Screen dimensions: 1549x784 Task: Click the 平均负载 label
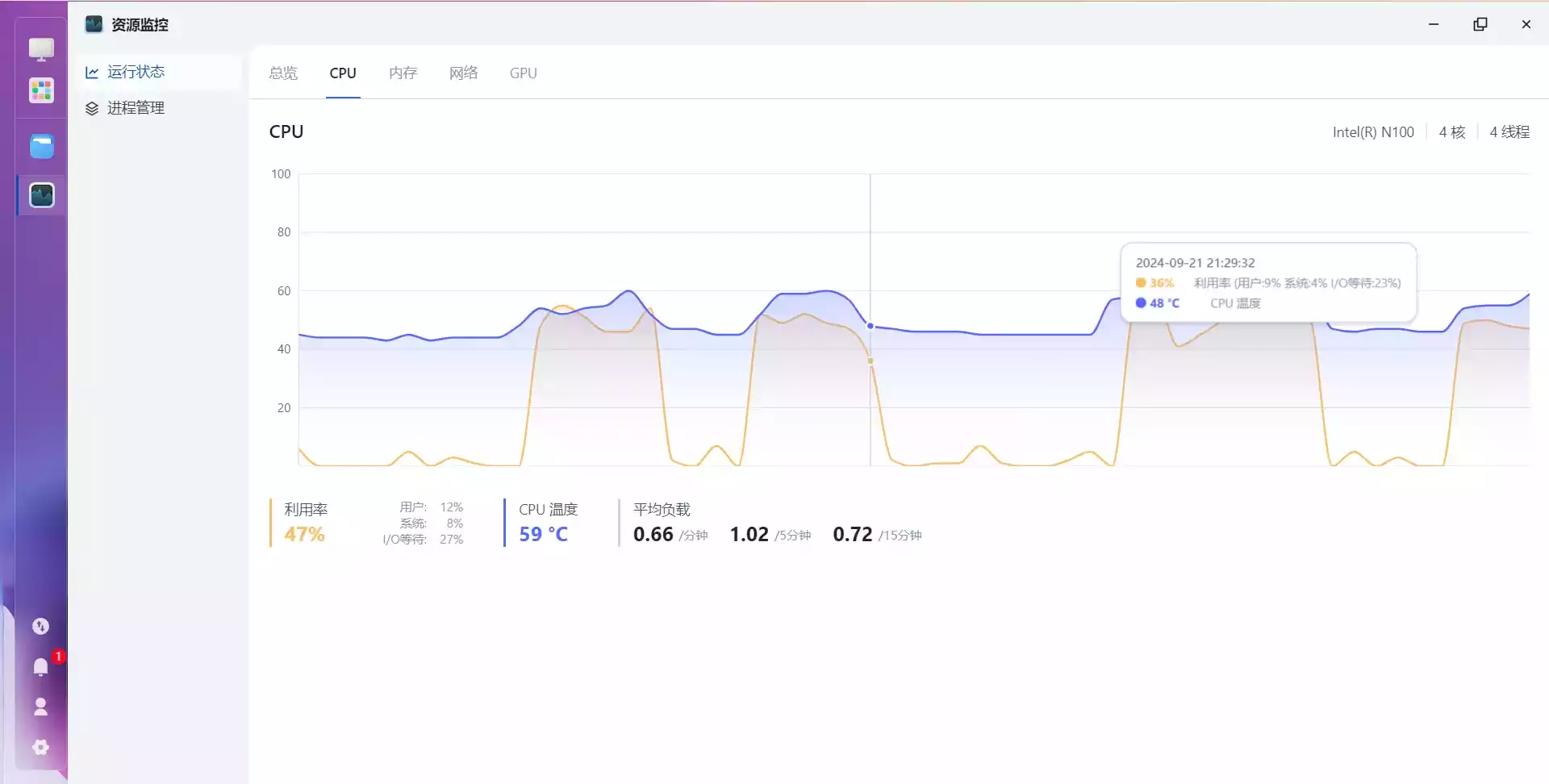662,509
